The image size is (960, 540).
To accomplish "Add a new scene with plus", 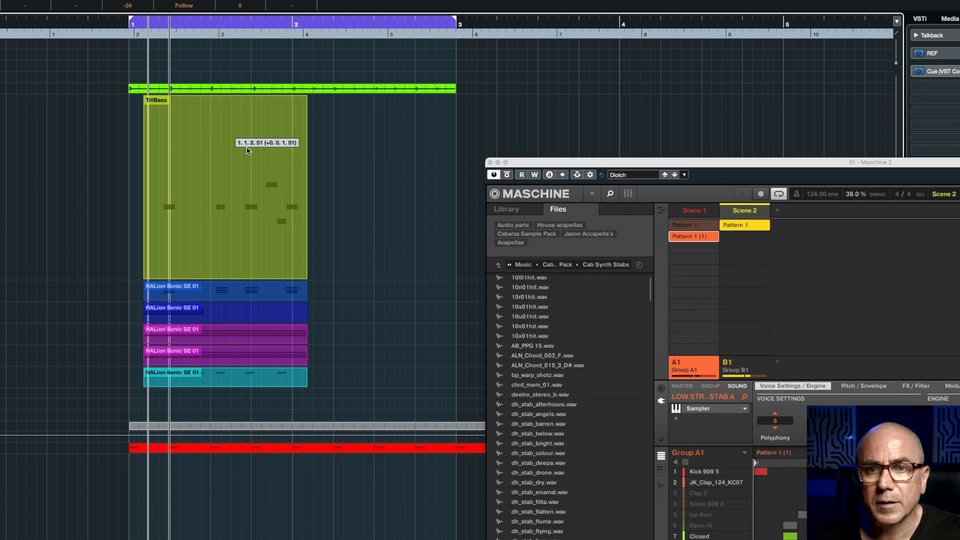I will [778, 211].
